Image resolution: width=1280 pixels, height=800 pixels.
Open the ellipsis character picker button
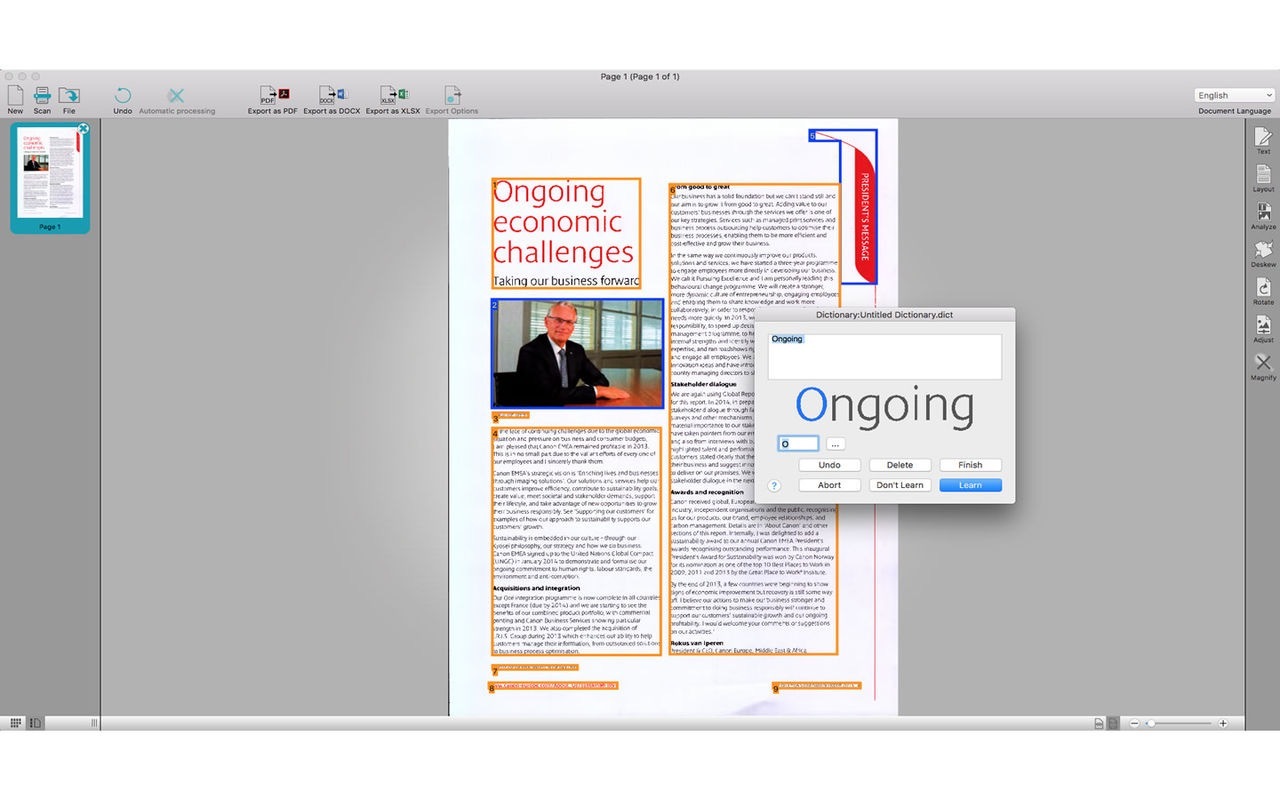pos(836,444)
